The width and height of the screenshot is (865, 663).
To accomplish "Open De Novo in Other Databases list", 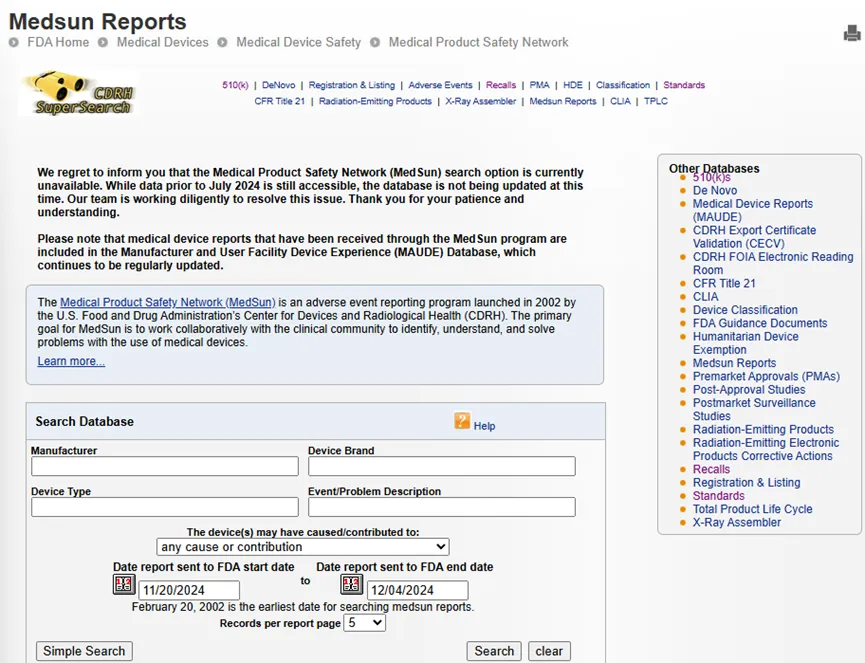I will point(715,190).
